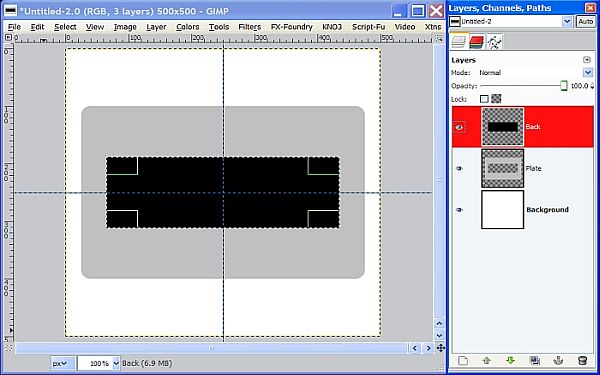Select the Background layer name

click(x=548, y=210)
